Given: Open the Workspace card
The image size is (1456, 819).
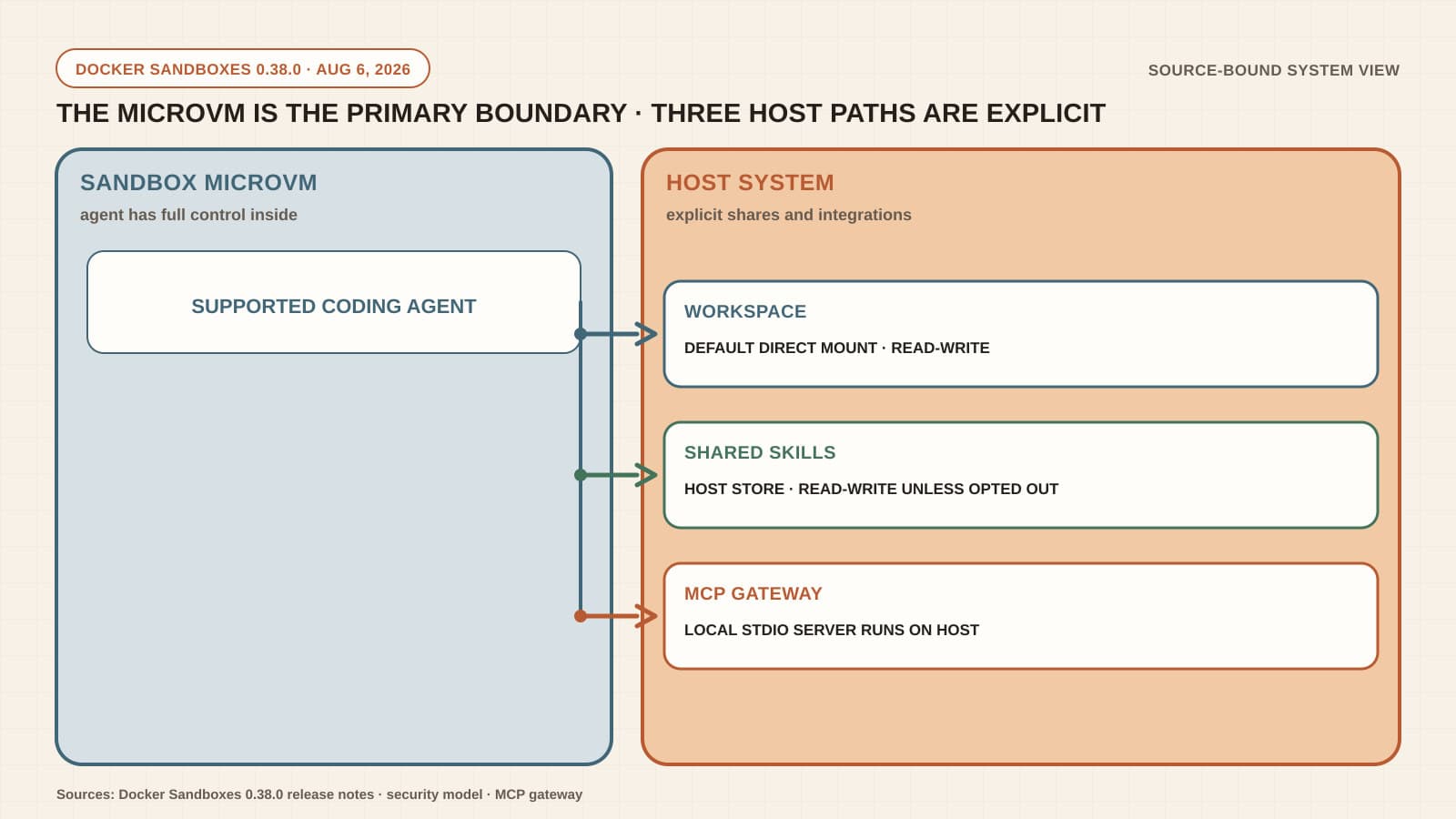Looking at the screenshot, I should coord(1021,334).
